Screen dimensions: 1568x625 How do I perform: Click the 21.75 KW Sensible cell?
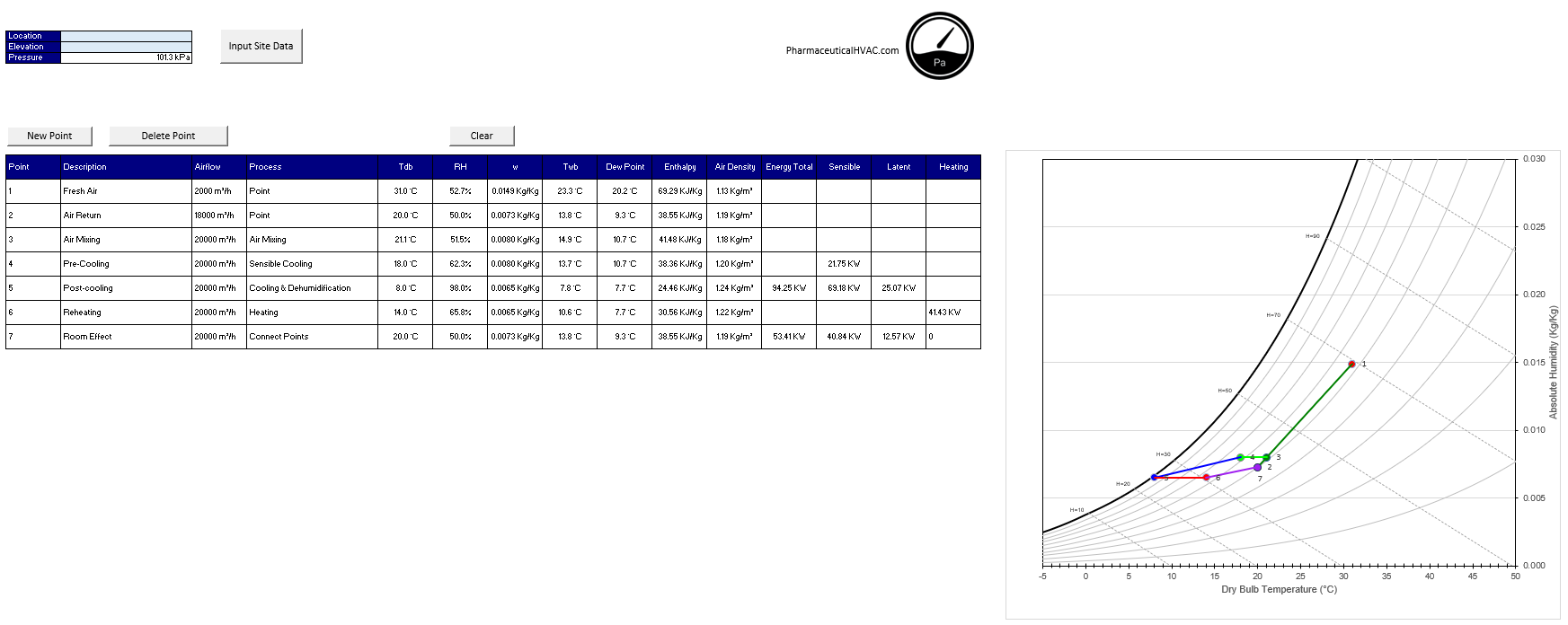coord(844,264)
